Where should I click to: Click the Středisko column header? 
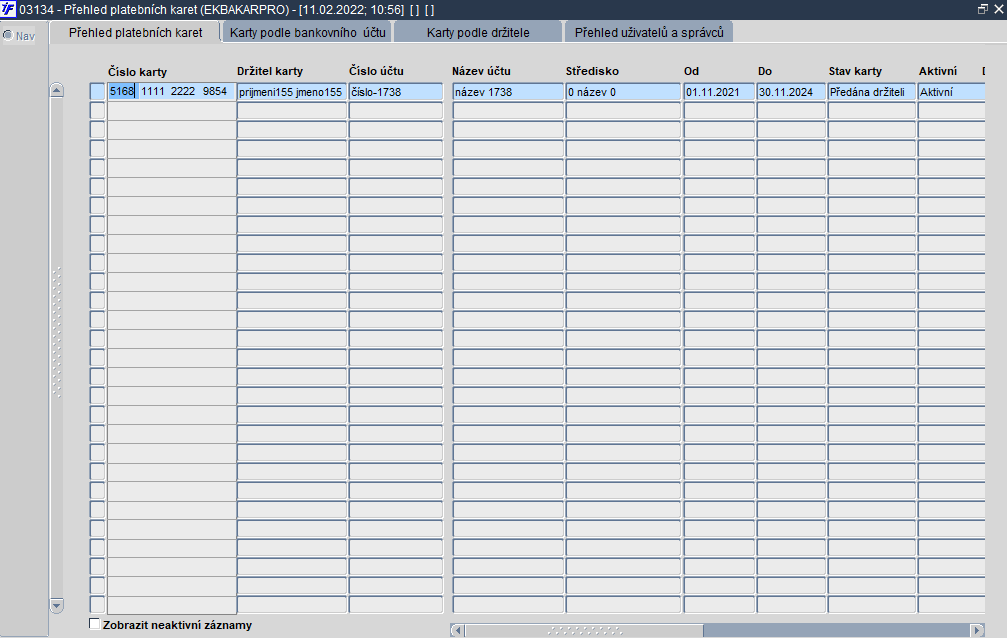[592, 71]
